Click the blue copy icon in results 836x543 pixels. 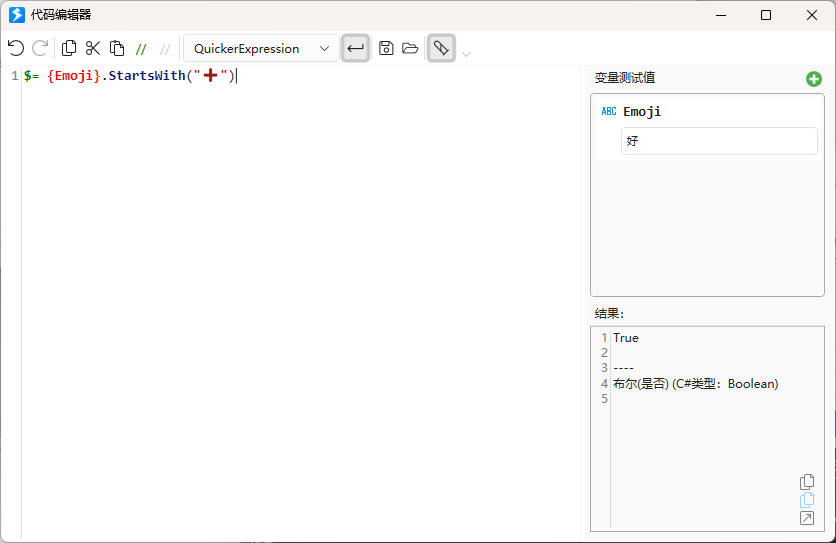[807, 500]
